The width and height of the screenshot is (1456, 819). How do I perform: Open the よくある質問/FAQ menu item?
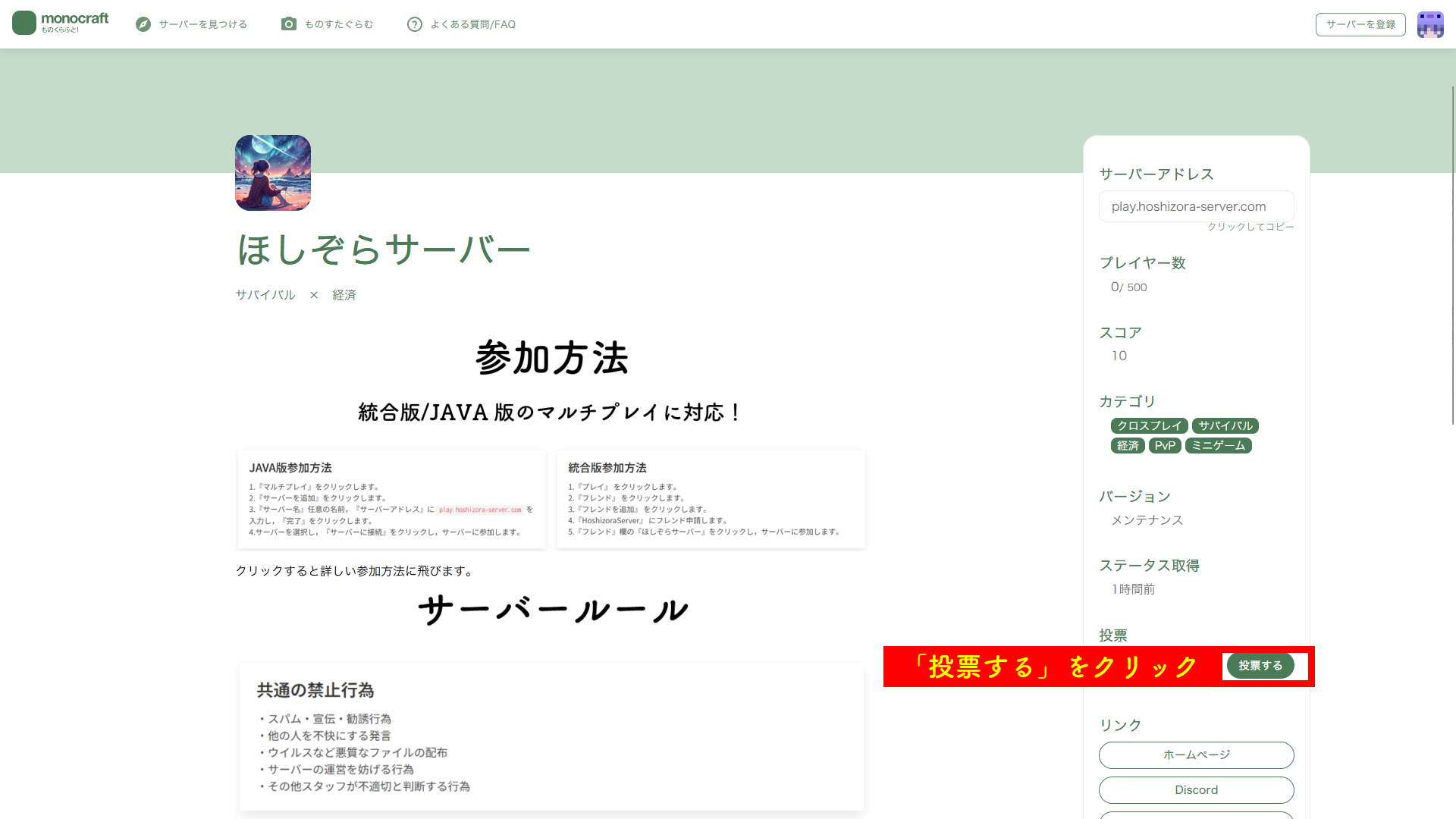pos(472,24)
